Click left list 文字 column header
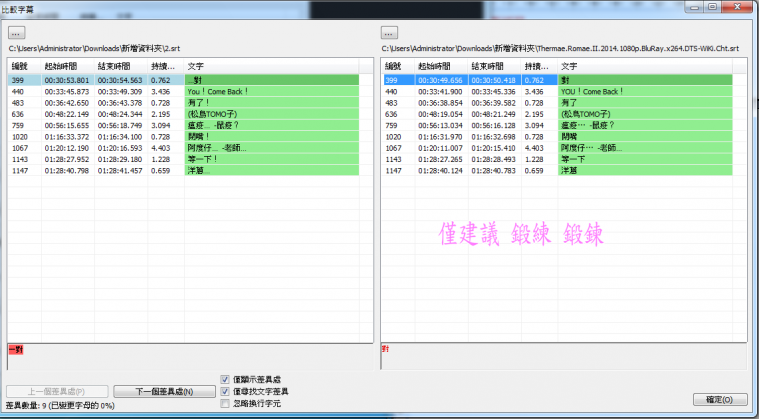Viewport: 759px width, 419px height. [x=272, y=66]
